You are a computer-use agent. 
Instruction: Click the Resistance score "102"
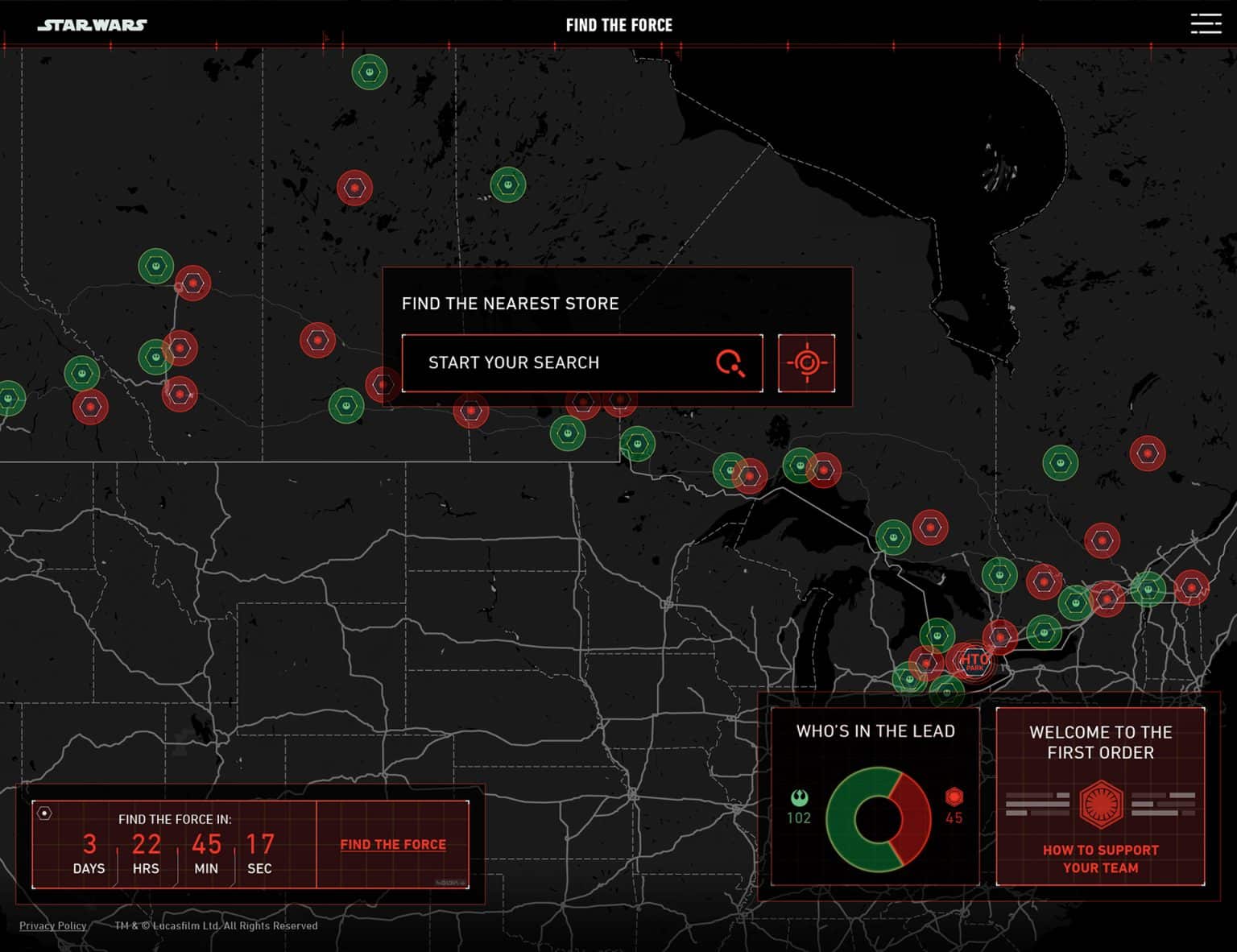[799, 818]
